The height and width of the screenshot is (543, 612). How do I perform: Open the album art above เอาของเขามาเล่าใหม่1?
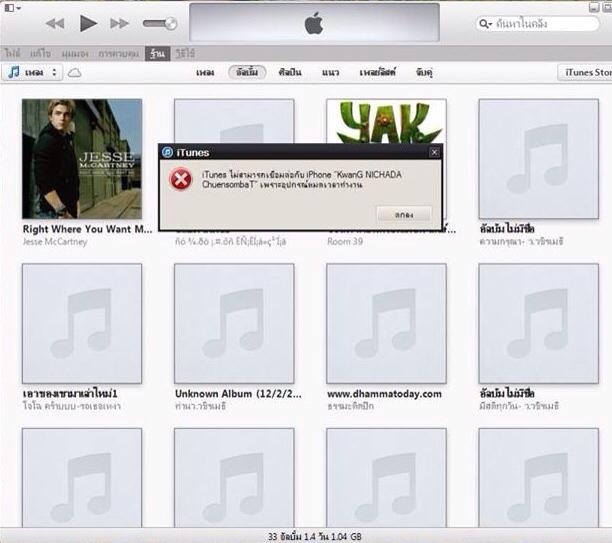[x=82, y=324]
